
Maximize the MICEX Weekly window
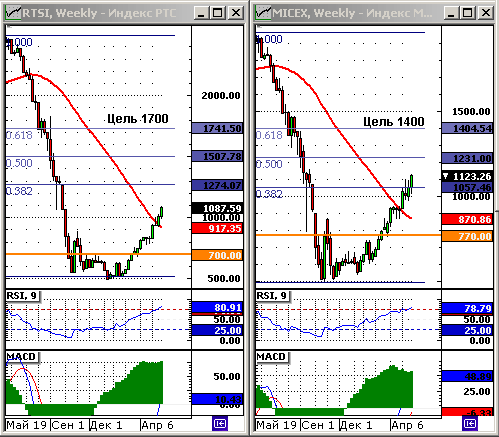coord(468,13)
